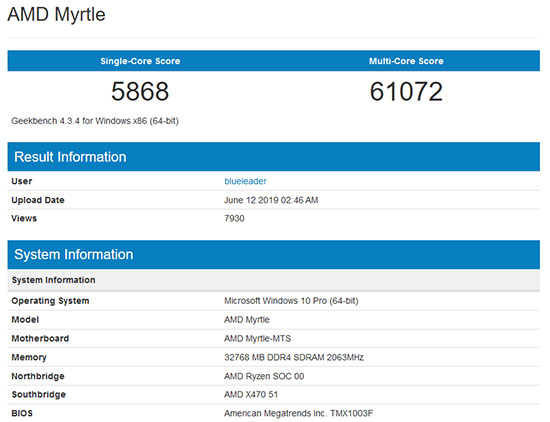Select the memory value 32768 MB DDR4 SDRAM
This screenshot has height=422, width=550.
click(x=294, y=357)
